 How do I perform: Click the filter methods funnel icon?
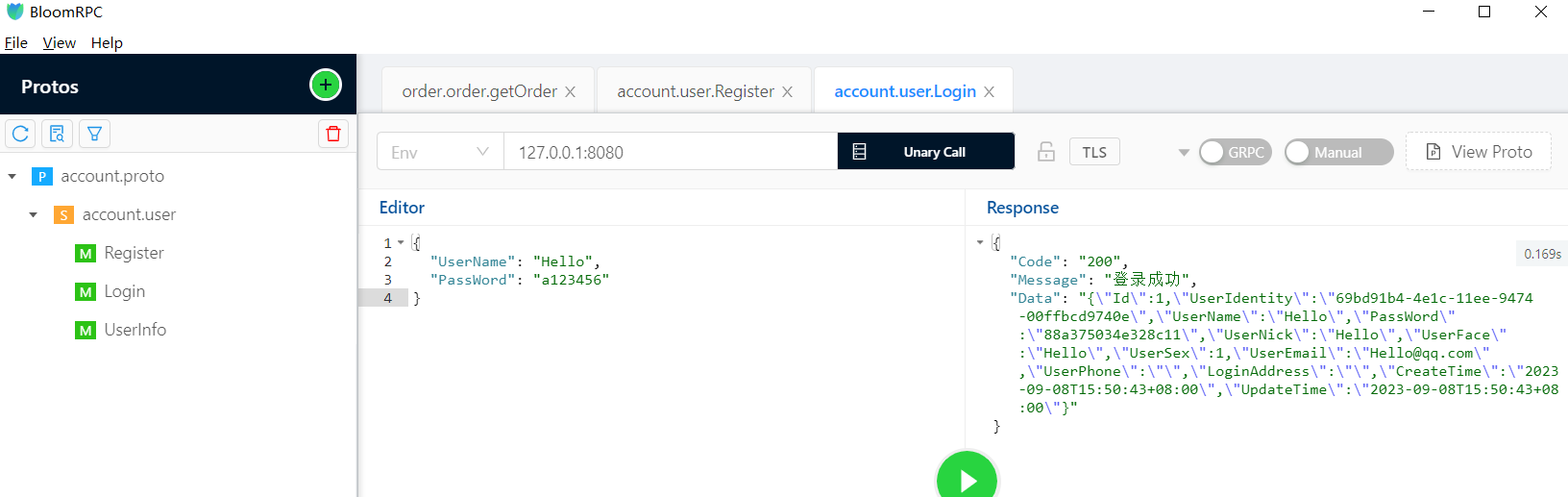click(94, 134)
